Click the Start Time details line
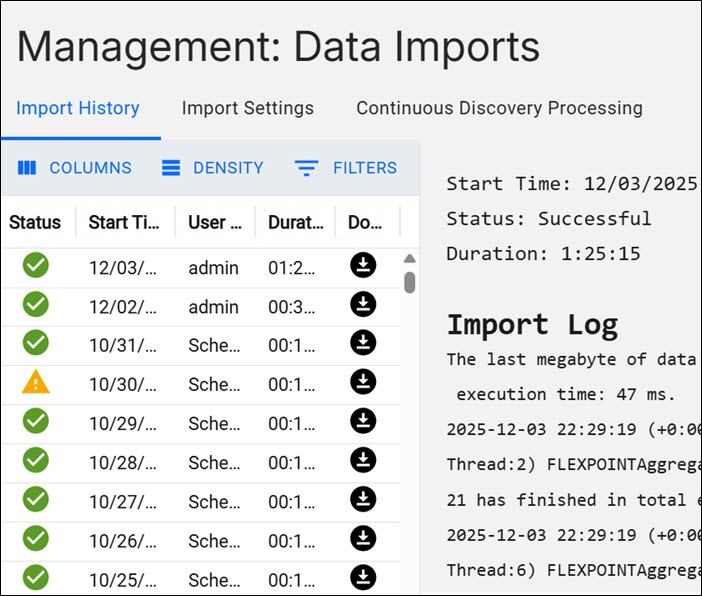The width and height of the screenshot is (702, 596). [x=573, y=184]
